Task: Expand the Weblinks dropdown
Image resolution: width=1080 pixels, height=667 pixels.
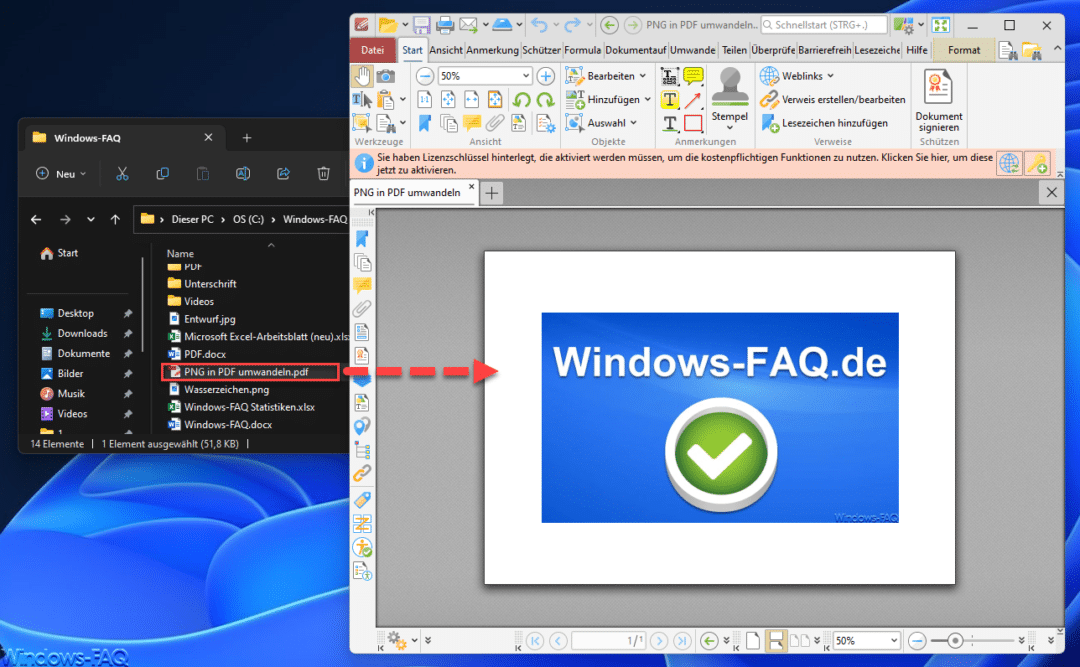Action: tap(831, 76)
